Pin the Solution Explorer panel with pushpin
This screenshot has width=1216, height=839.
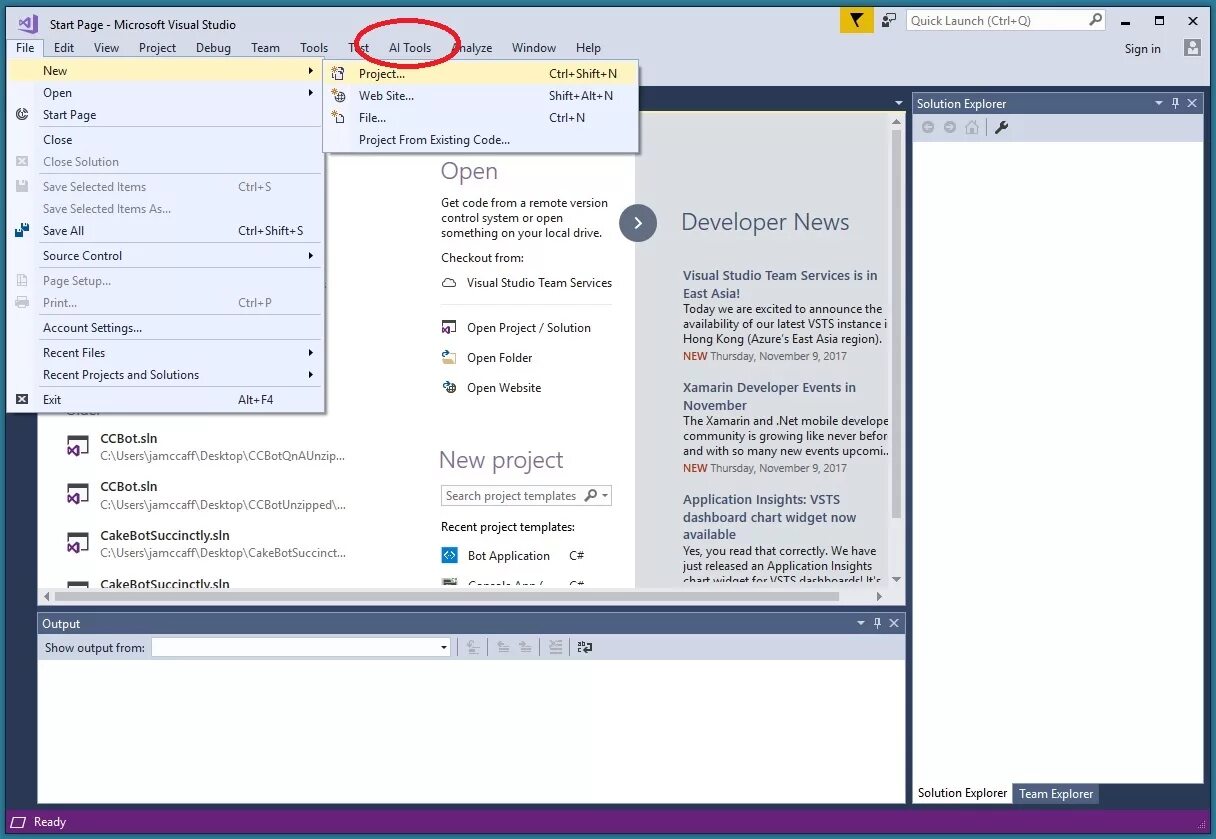coord(1176,103)
